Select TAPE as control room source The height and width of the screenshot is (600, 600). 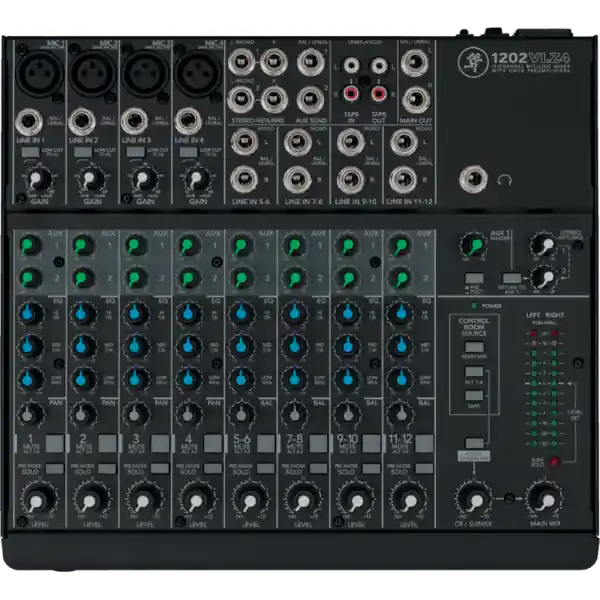(x=474, y=396)
